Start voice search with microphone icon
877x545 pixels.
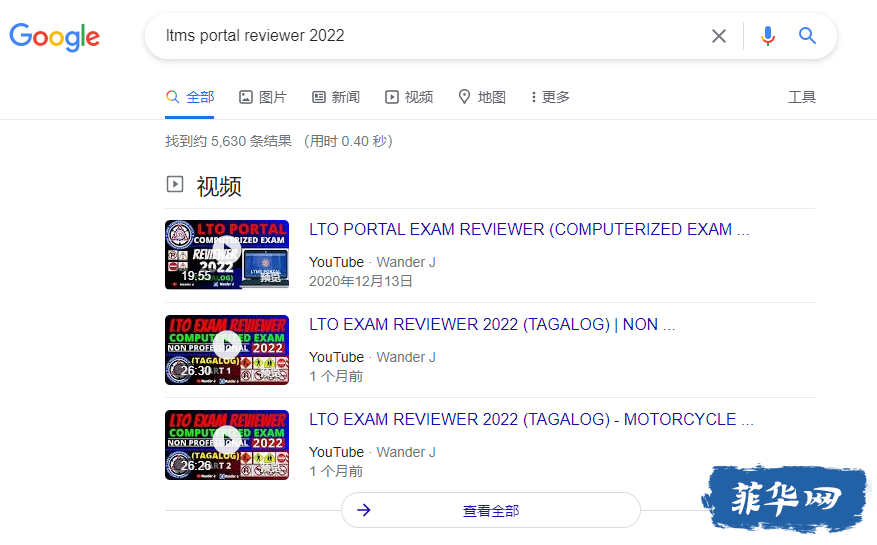coord(767,36)
